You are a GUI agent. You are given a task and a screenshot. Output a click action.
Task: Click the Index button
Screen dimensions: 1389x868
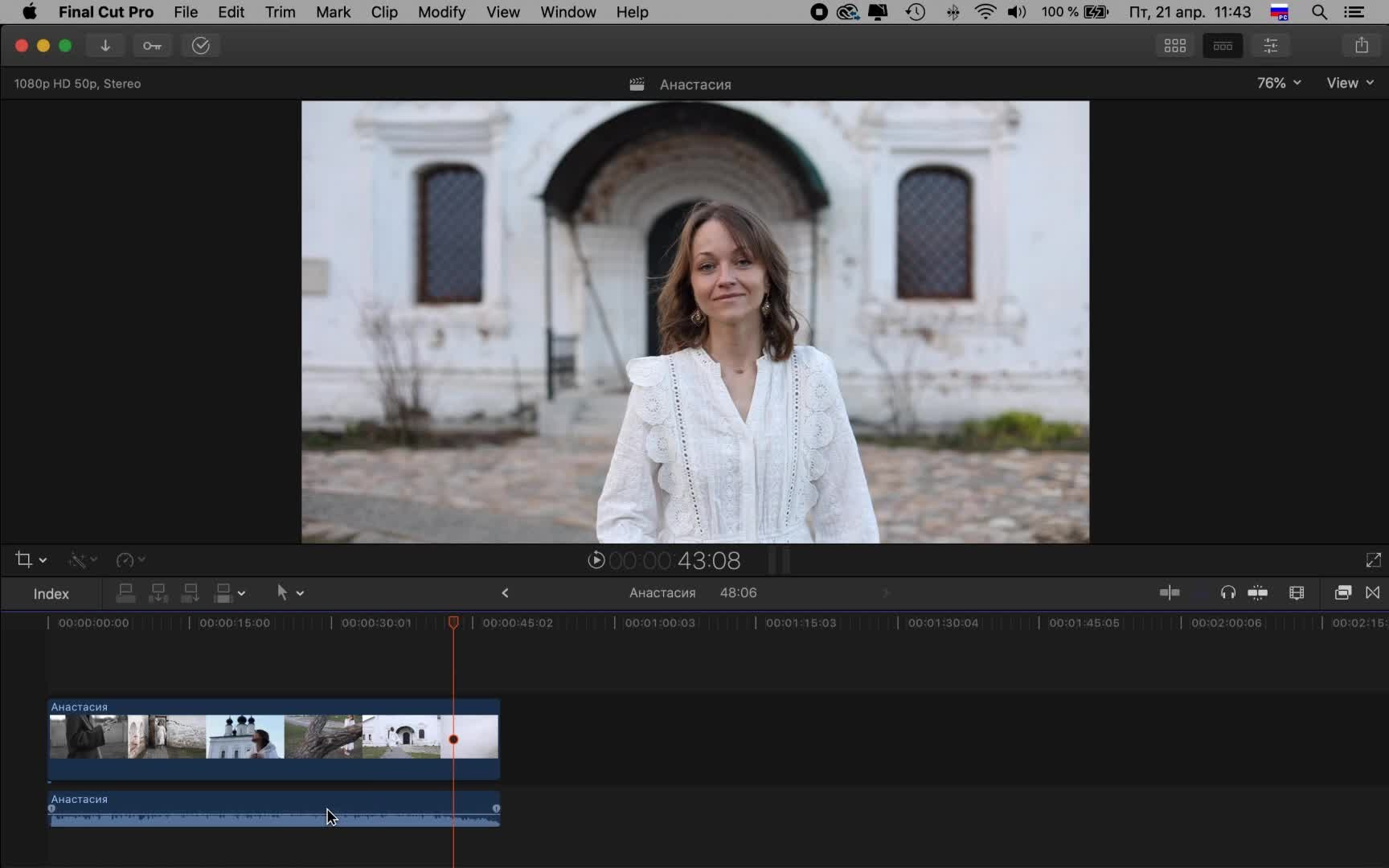click(51, 594)
